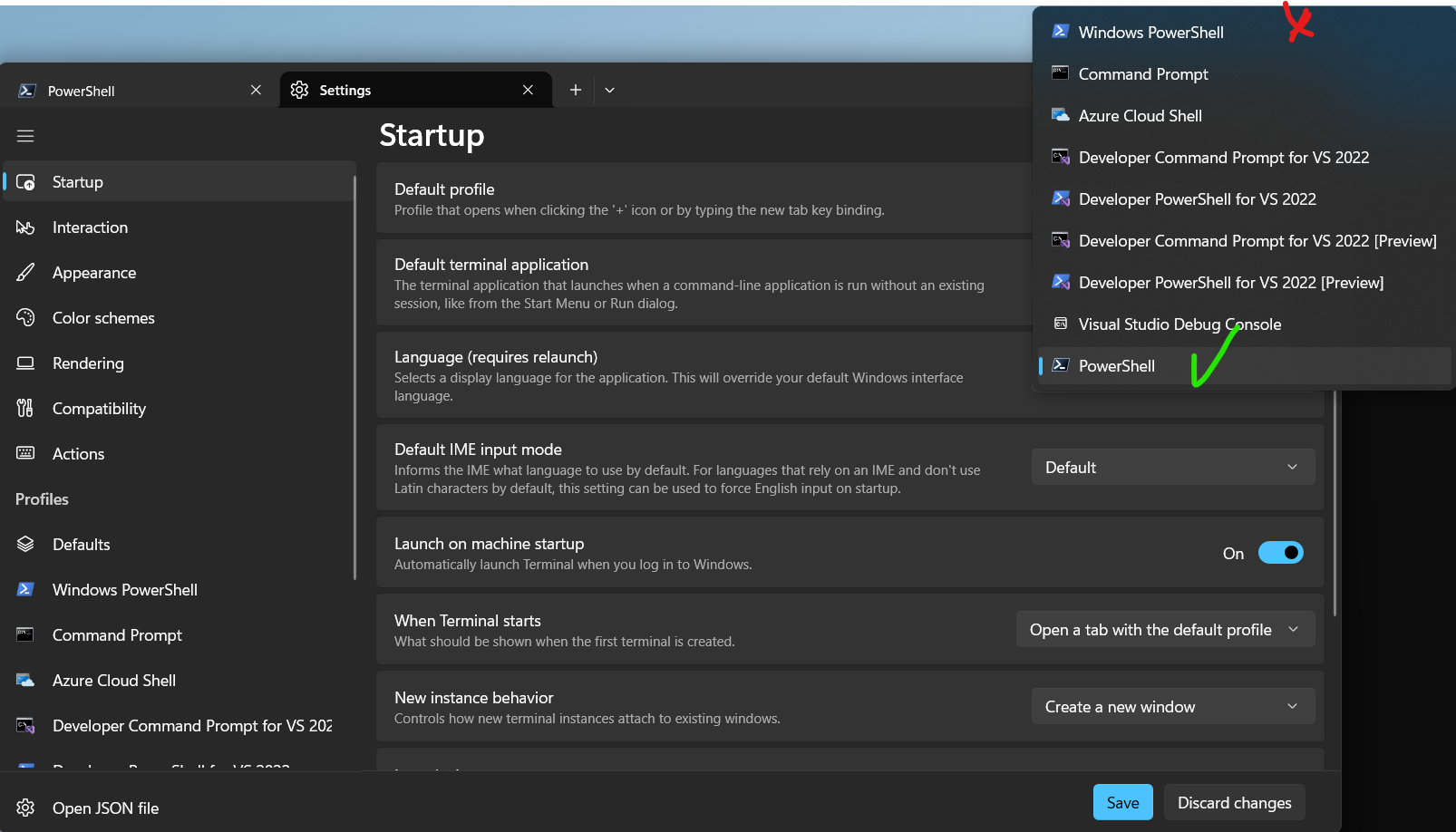
Task: Open Appearance settings with brush icon
Action: 93,273
